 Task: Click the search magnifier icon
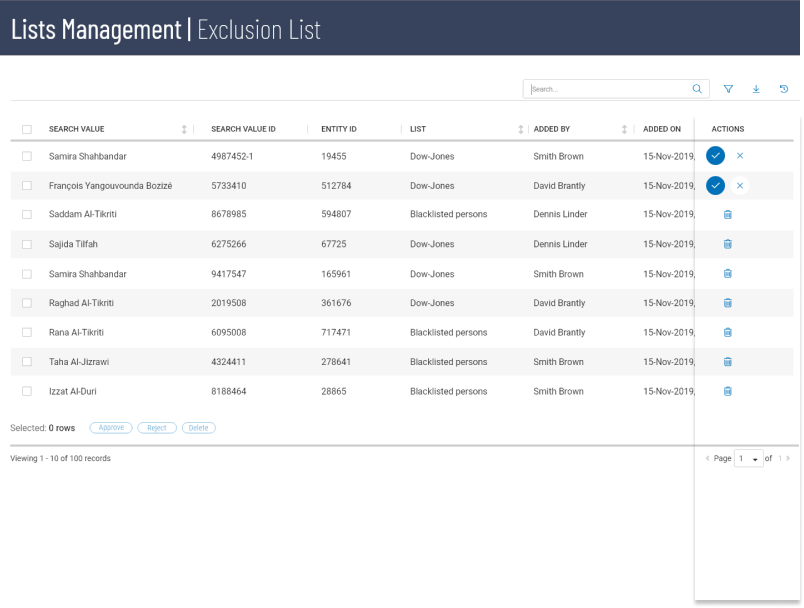[x=696, y=88]
